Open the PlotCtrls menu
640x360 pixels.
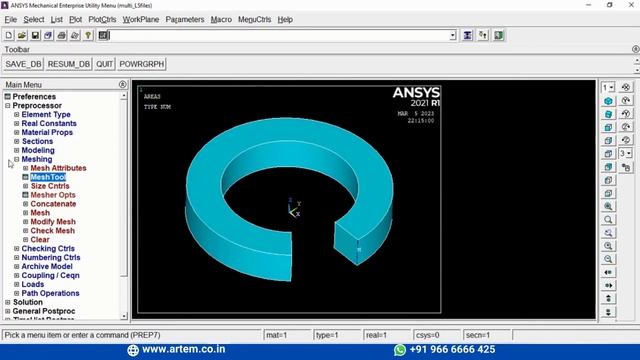coord(102,20)
